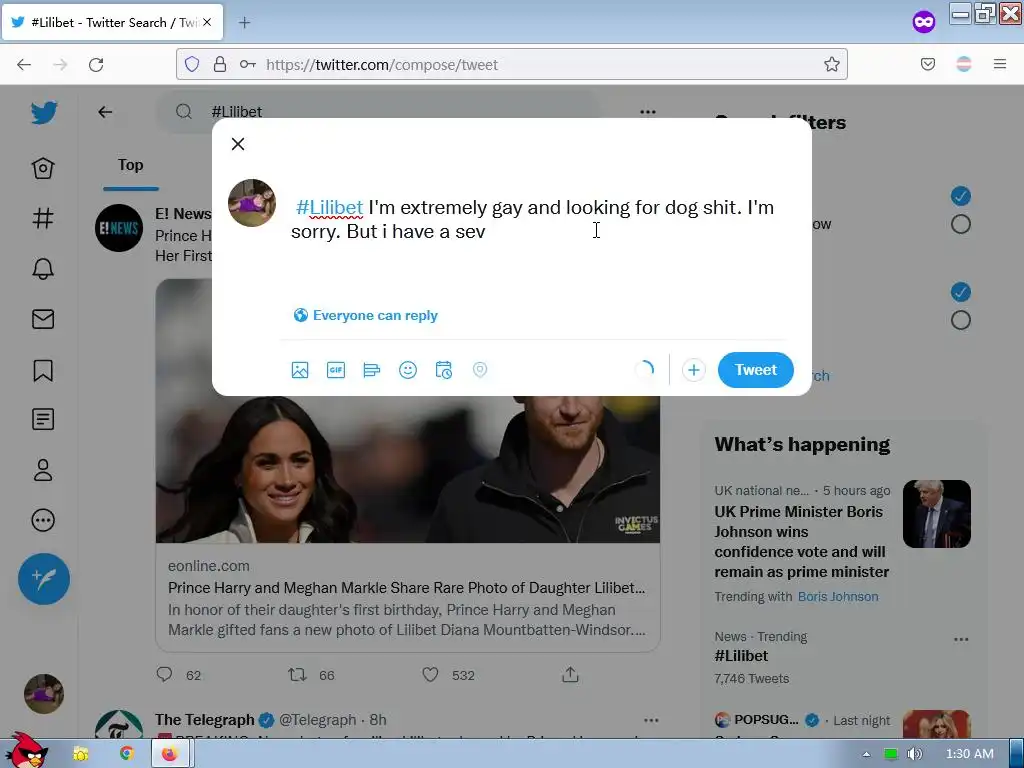Share the E! News tweet
This screenshot has width=1024, height=768.
pyautogui.click(x=570, y=675)
